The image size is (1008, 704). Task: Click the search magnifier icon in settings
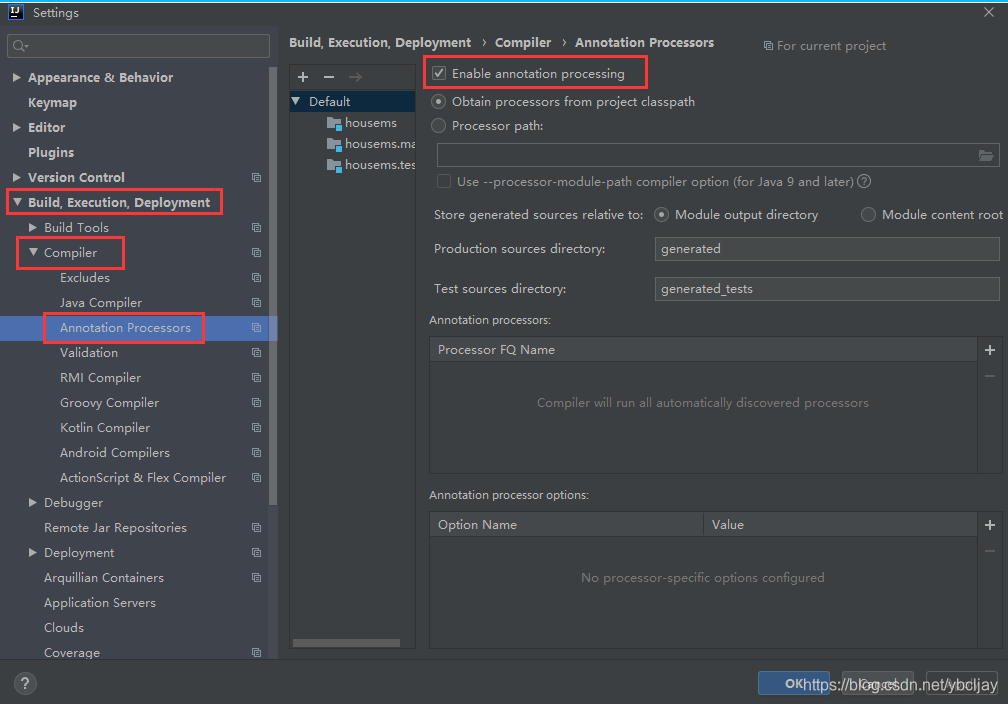pyautogui.click(x=20, y=46)
